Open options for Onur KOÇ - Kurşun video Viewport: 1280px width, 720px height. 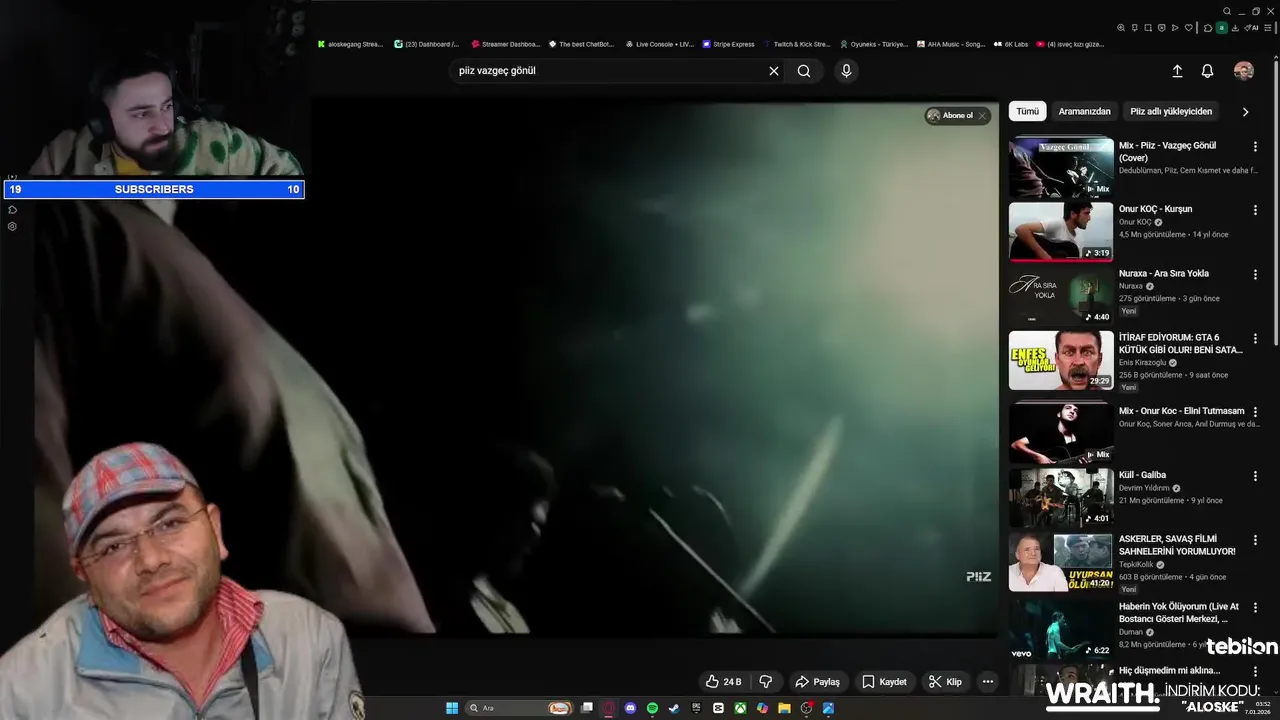(1255, 210)
